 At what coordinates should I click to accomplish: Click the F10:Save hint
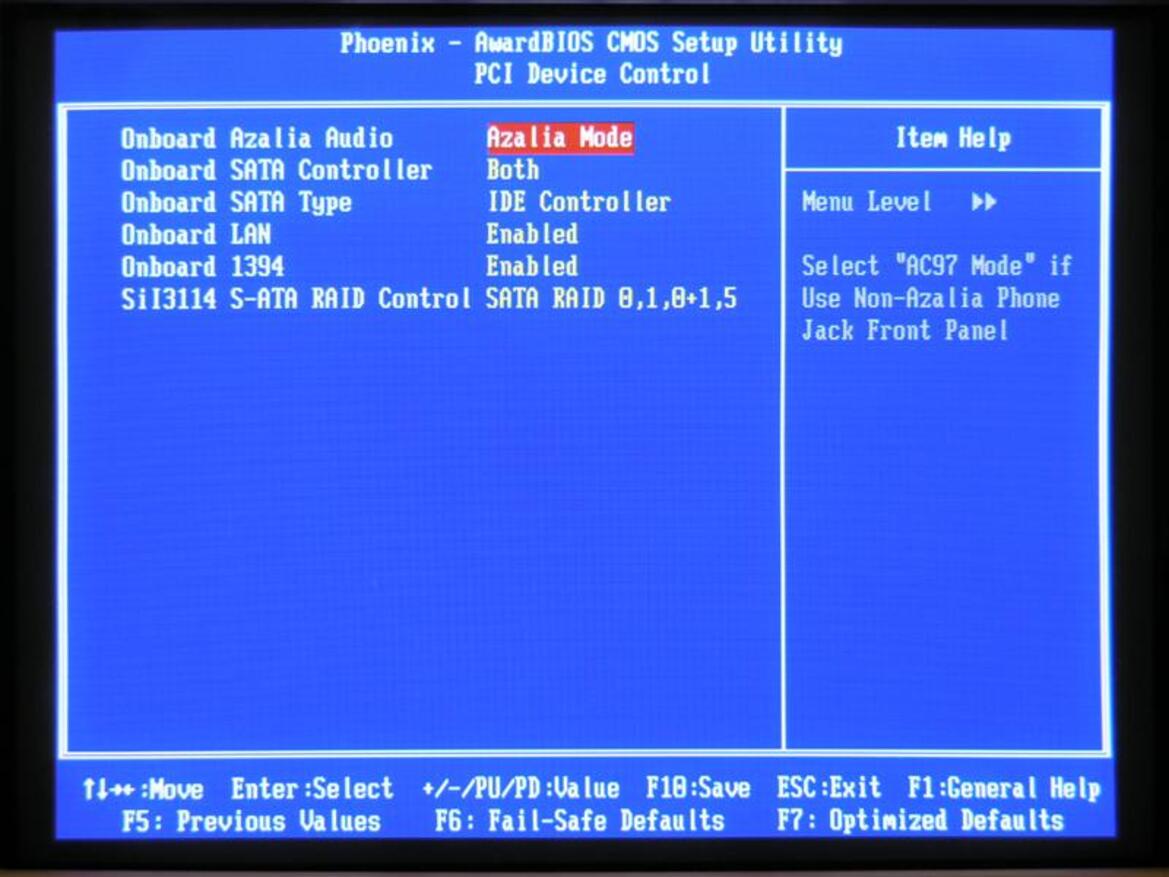(698, 788)
